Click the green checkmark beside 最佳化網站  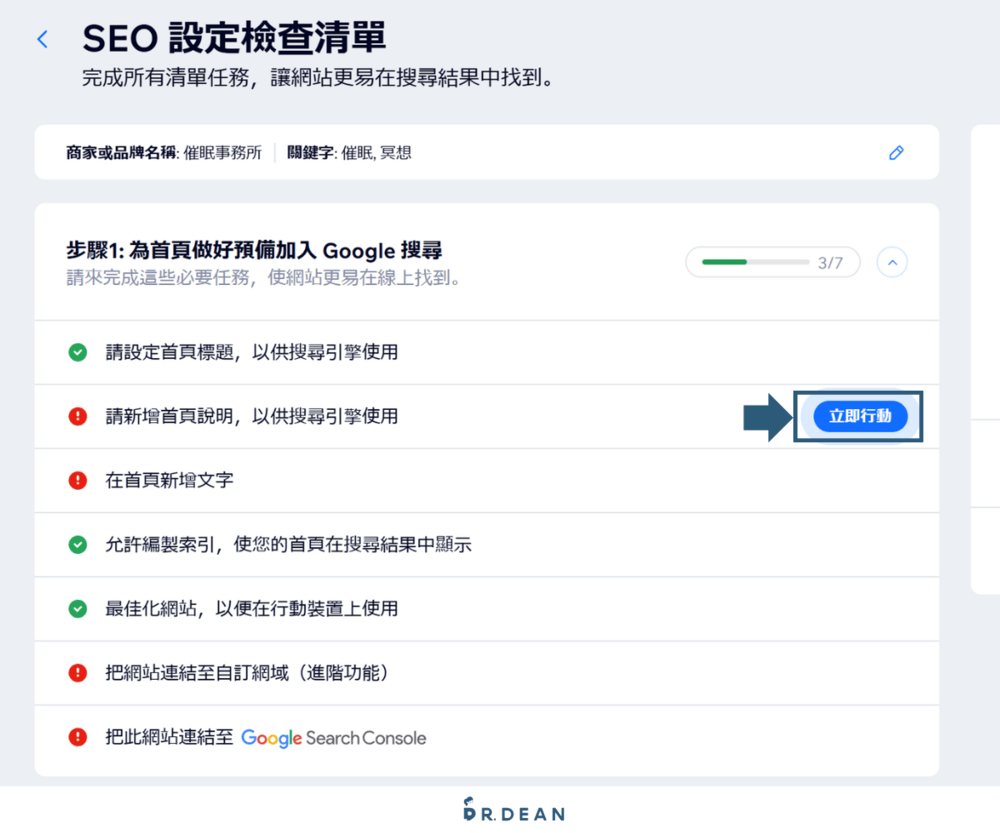77,608
